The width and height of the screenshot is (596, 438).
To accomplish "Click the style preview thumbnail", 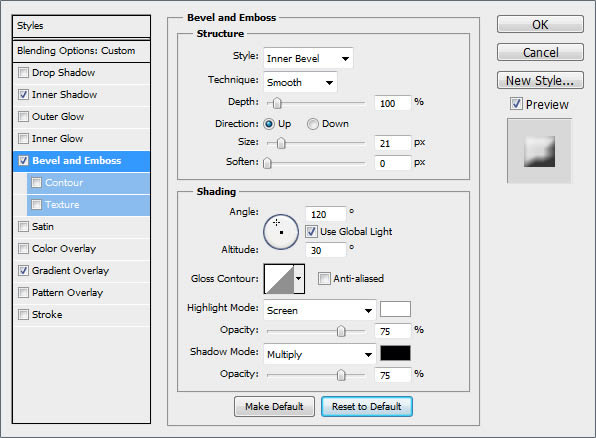I will coord(539,151).
